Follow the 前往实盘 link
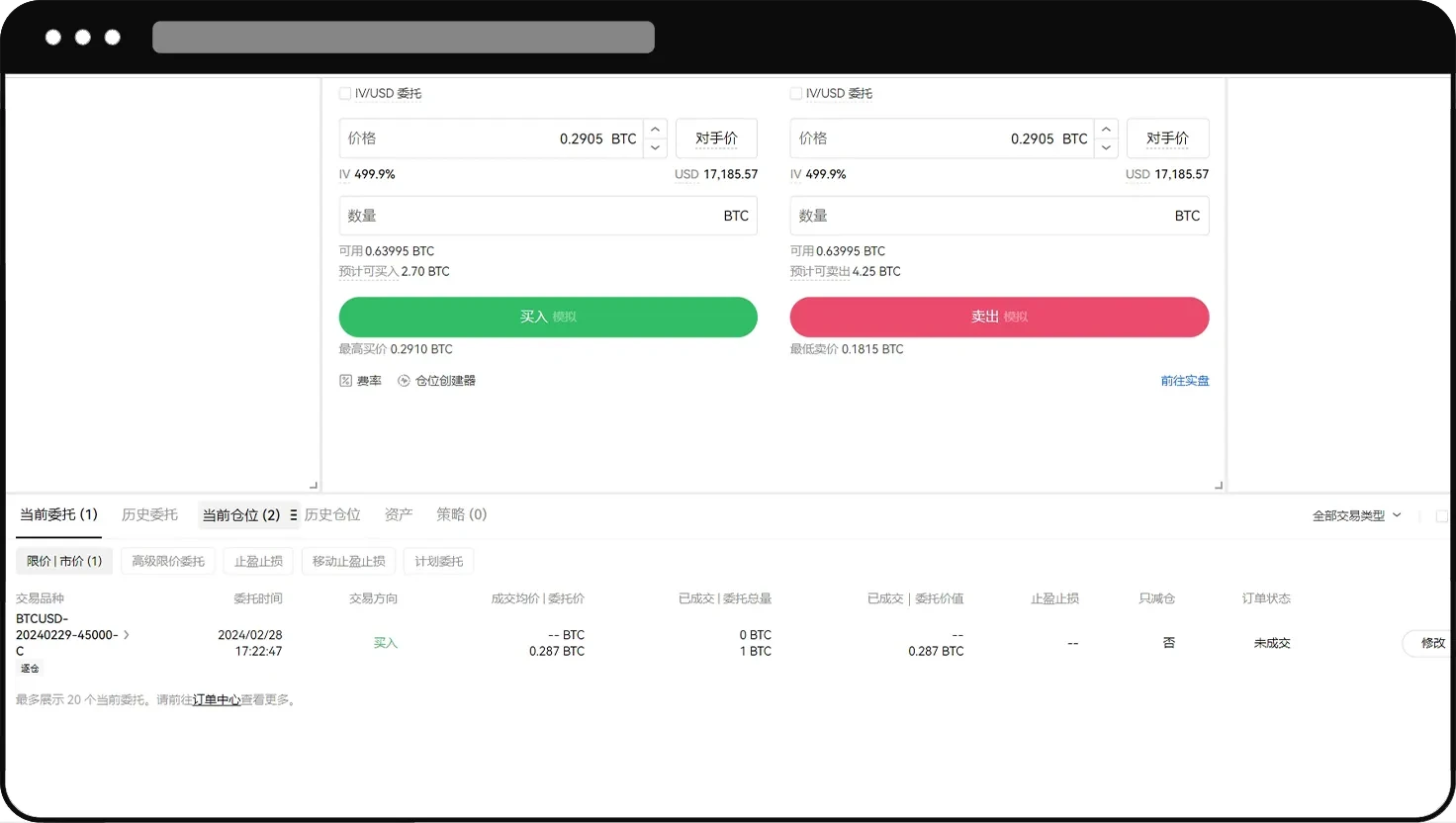 coord(1184,380)
